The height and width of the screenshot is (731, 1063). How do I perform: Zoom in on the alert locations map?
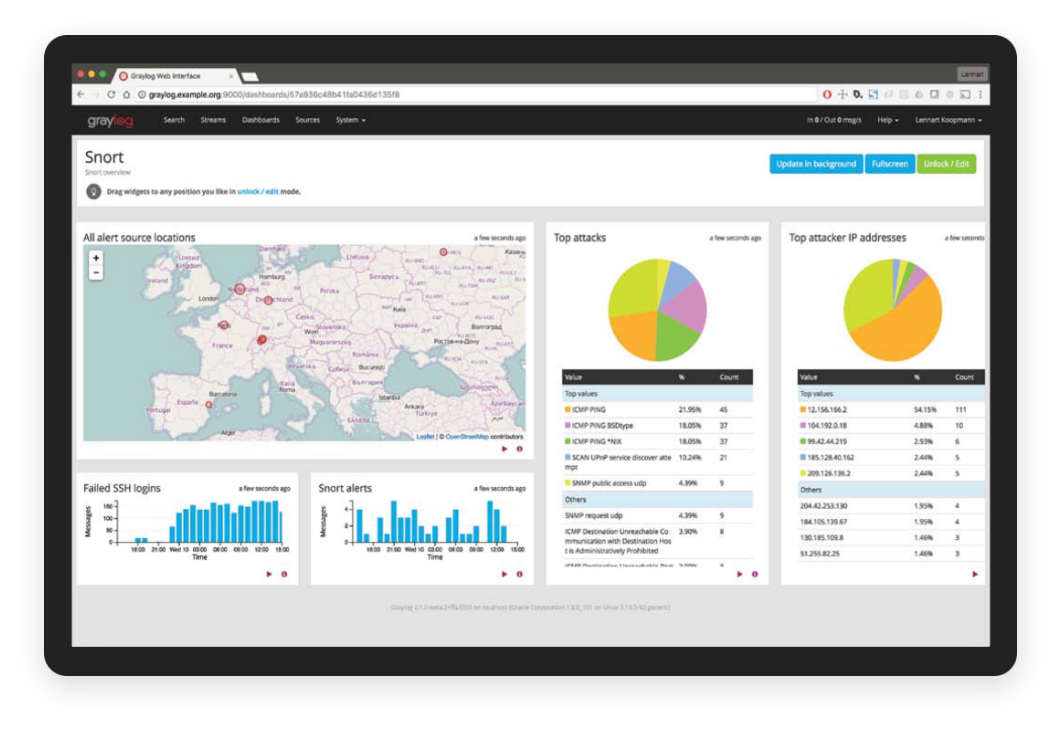[x=96, y=258]
